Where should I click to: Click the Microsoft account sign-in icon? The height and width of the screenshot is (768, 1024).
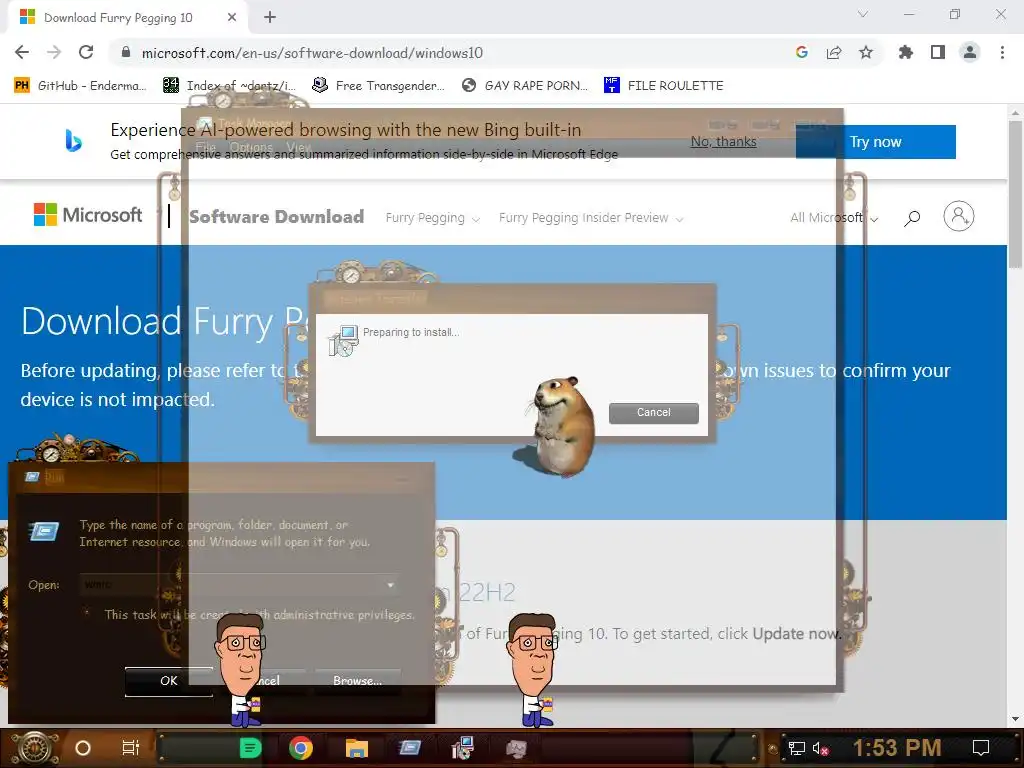(x=959, y=216)
